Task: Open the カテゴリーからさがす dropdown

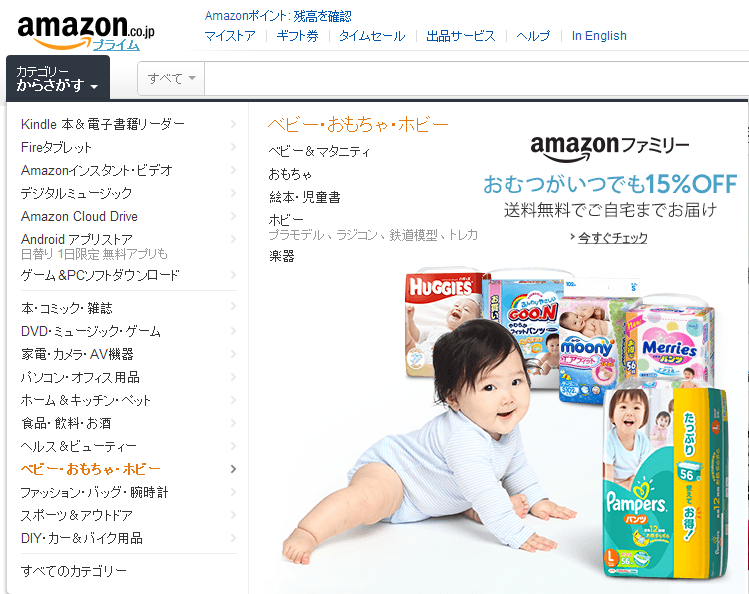Action: (58, 78)
